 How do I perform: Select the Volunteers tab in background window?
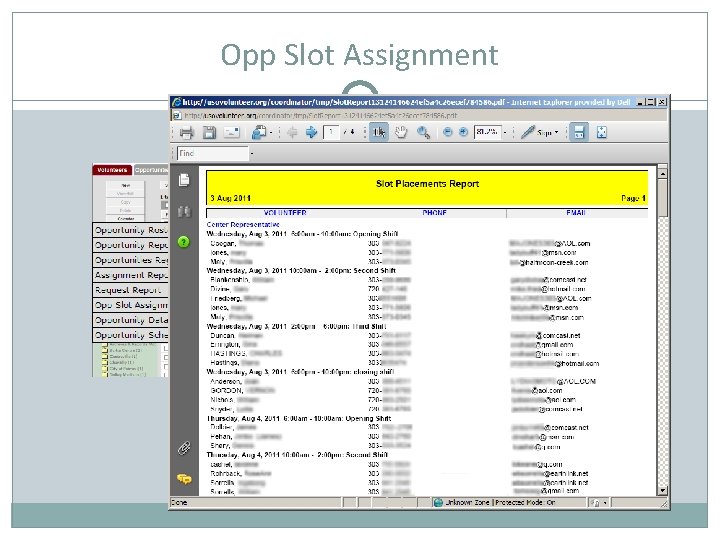[112, 170]
